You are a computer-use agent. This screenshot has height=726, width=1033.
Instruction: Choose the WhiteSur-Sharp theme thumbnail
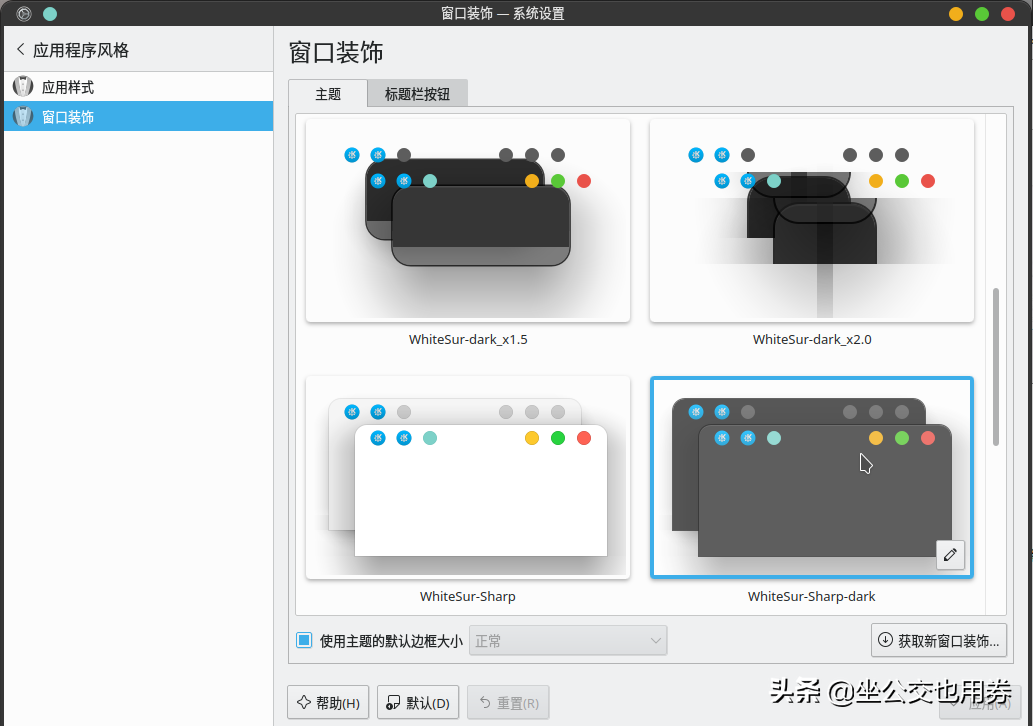(468, 478)
